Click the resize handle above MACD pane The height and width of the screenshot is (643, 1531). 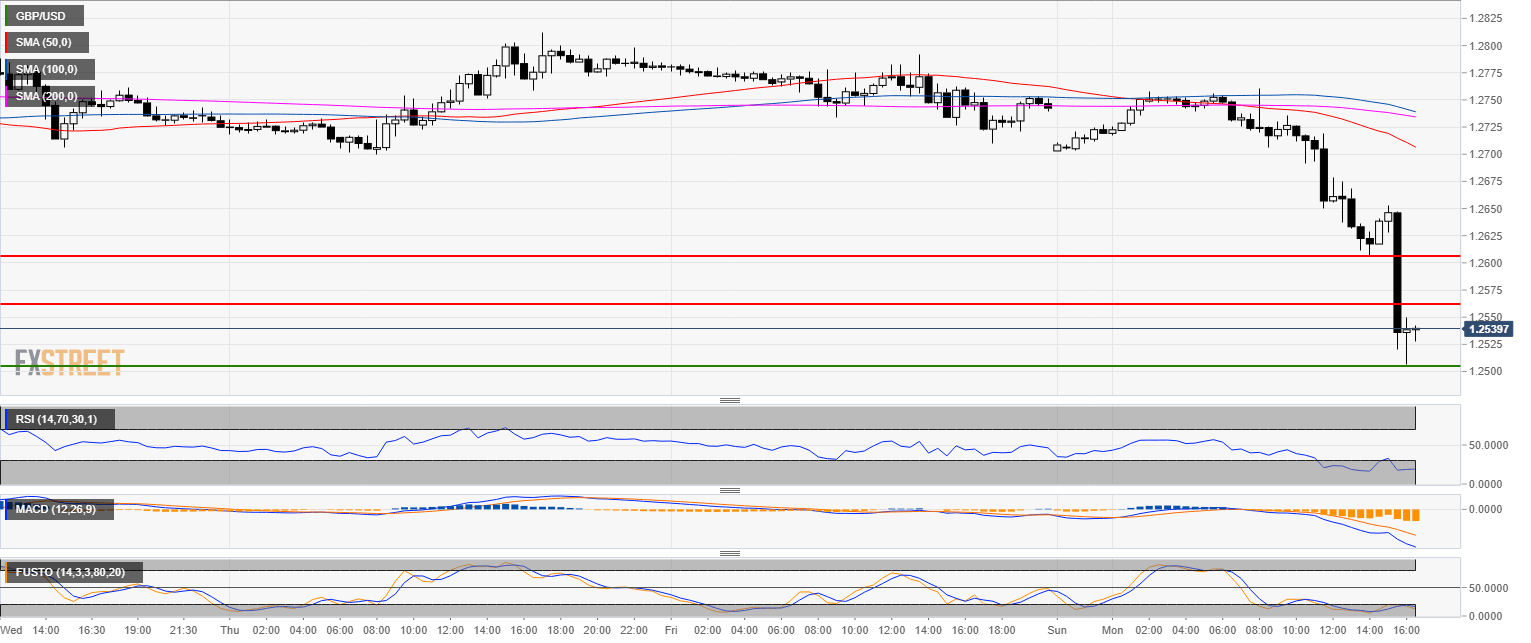point(730,490)
